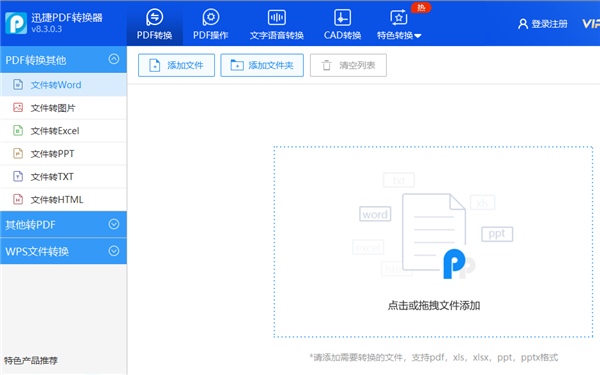This screenshot has height=375, width=600.
Task: Open 特色转换 star icon
Action: point(399,17)
